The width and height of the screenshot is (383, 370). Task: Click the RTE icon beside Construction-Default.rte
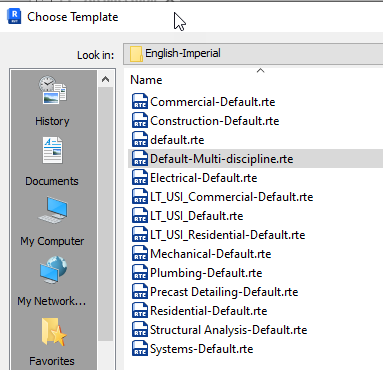140,121
